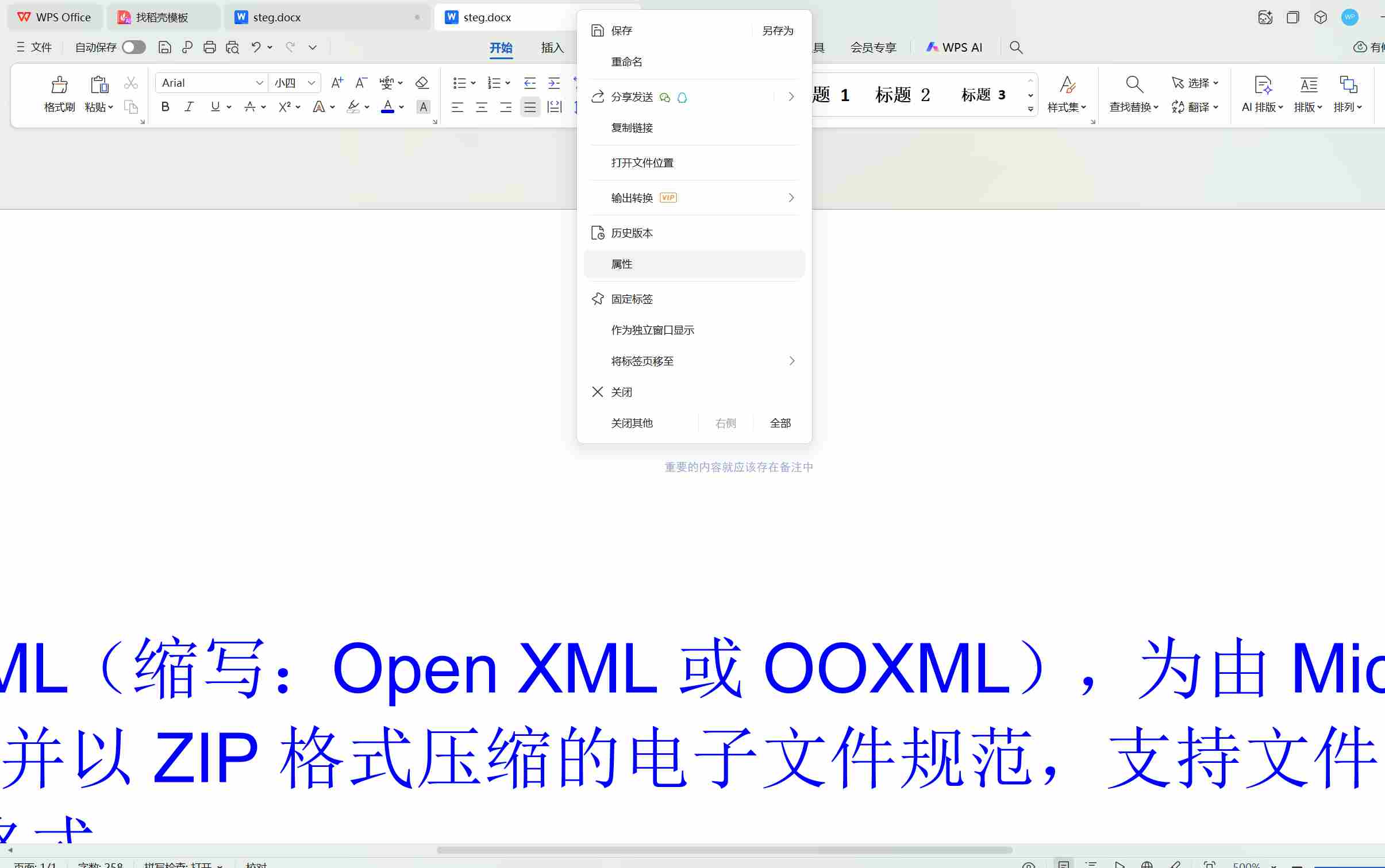The height and width of the screenshot is (868, 1385).
Task: Select Properties (属性) in context menu
Action: pyautogui.click(x=622, y=264)
